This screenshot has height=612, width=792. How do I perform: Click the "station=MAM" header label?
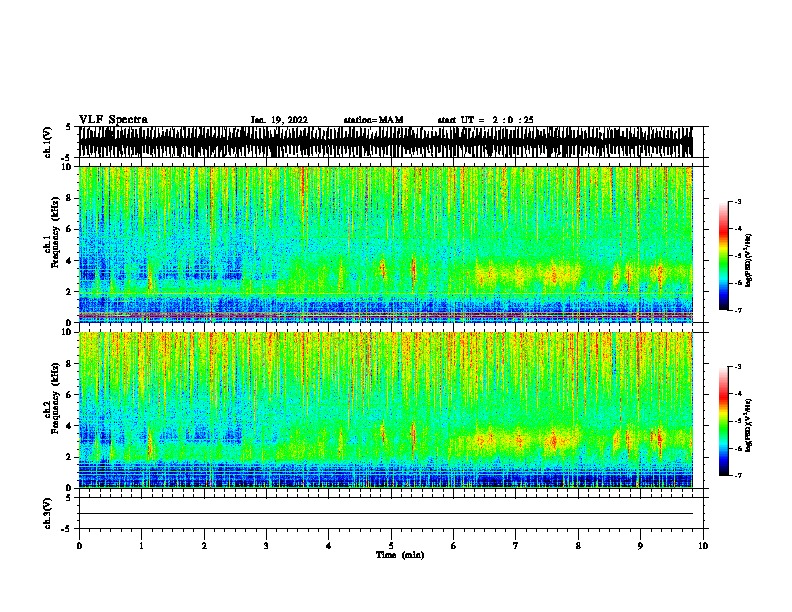pos(373,120)
